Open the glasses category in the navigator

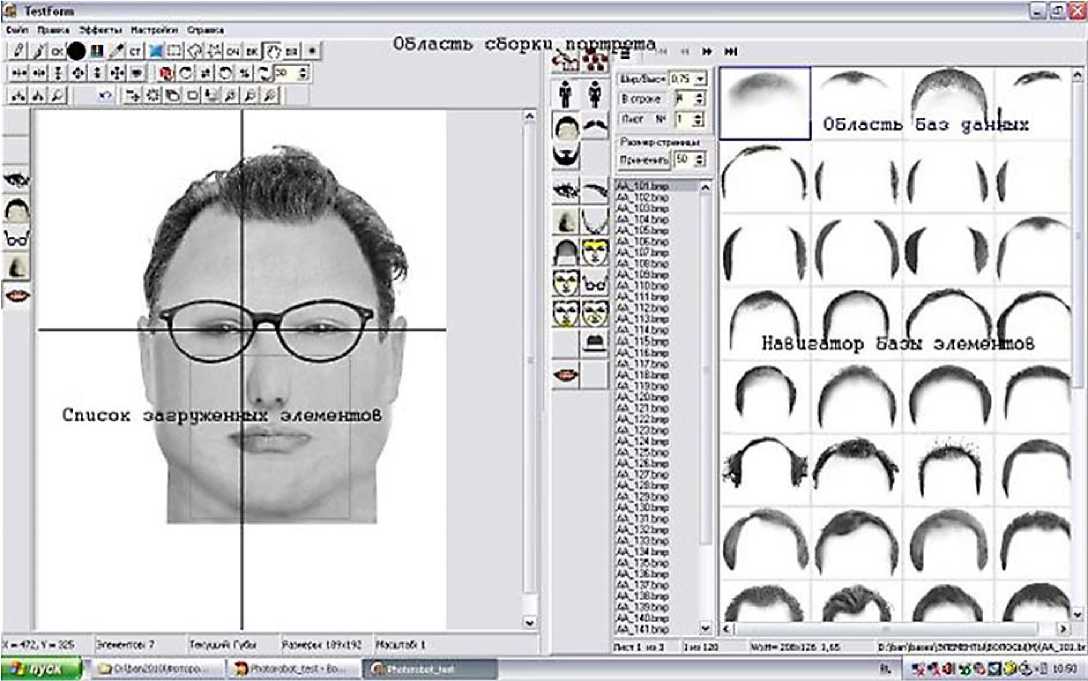click(x=596, y=283)
